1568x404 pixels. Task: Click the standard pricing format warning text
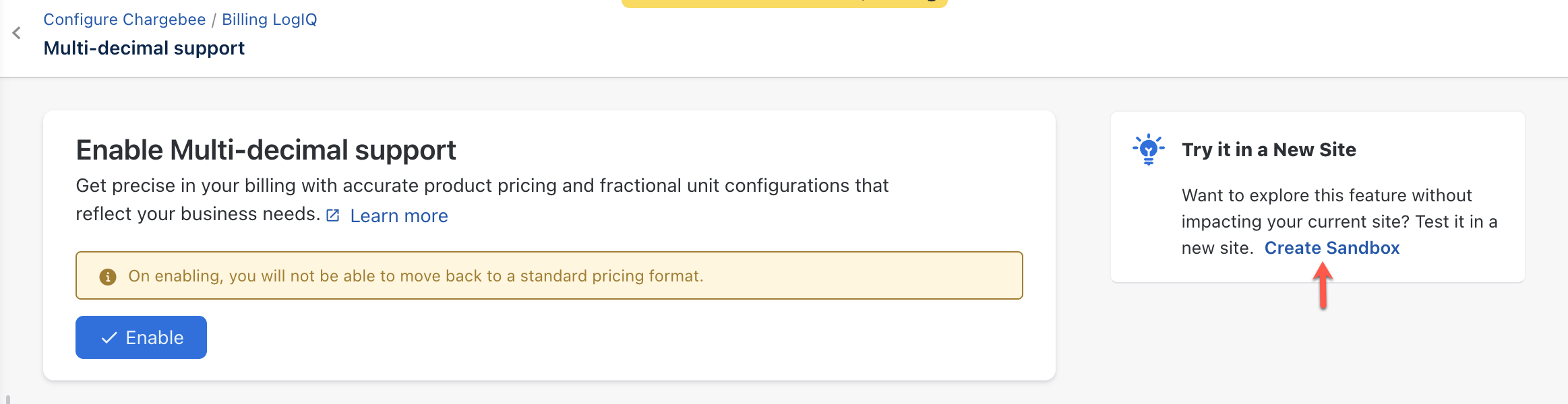click(x=415, y=276)
